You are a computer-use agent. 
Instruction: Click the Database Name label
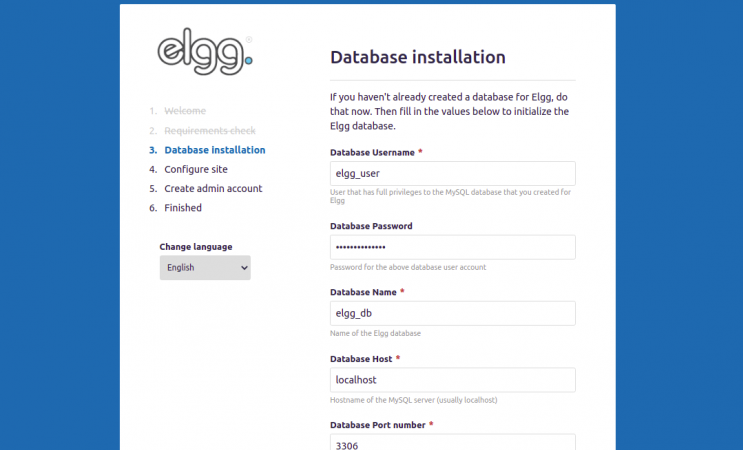click(363, 292)
